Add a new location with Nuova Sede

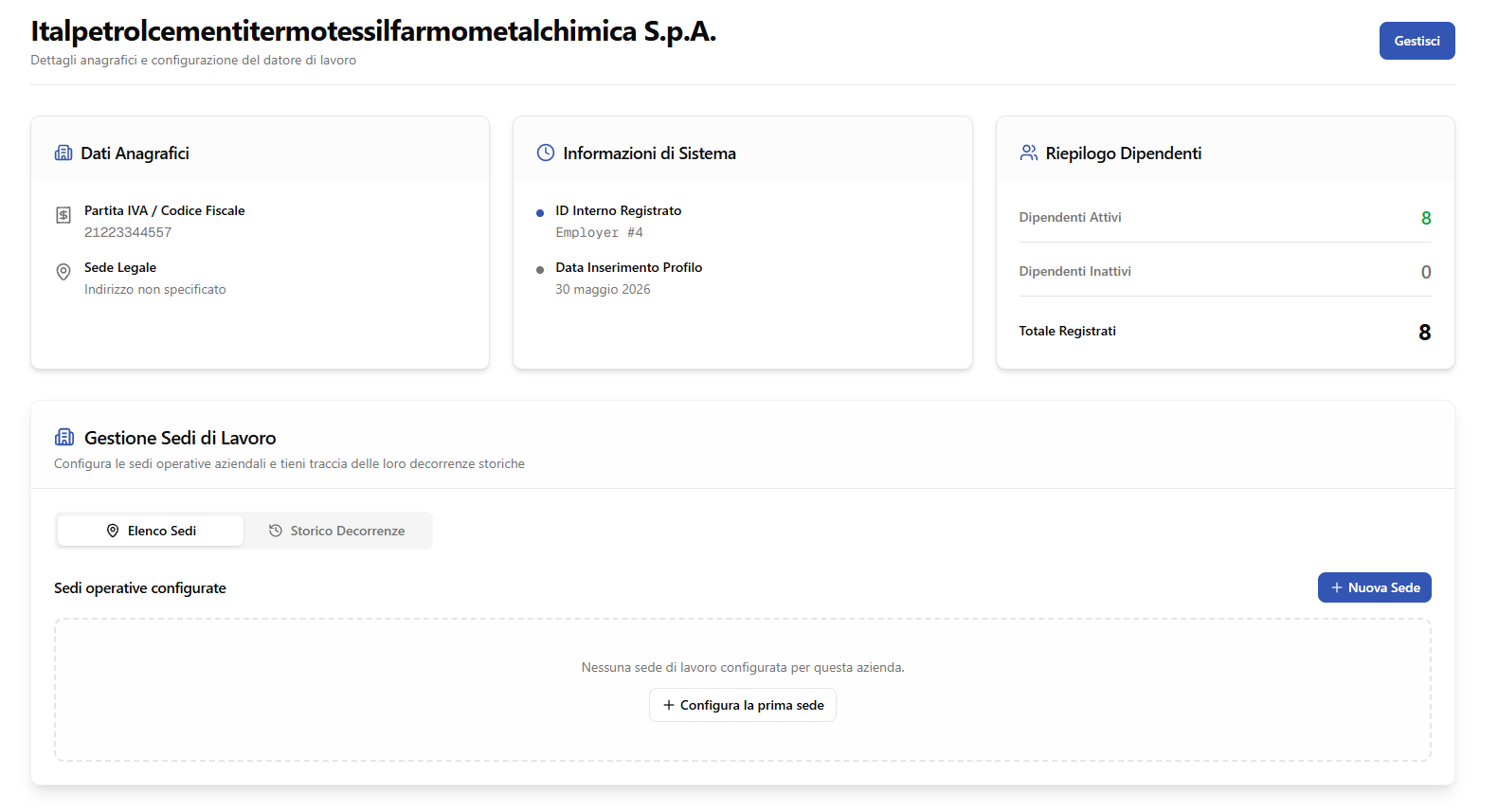(x=1374, y=587)
